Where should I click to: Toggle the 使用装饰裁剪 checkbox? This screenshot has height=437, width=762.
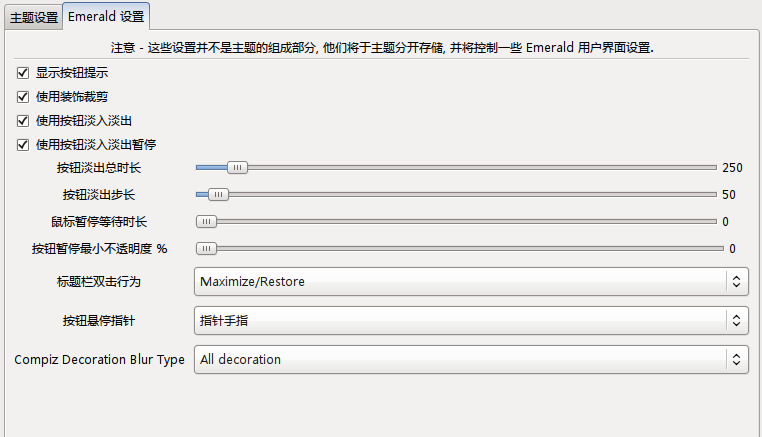pyautogui.click(x=23, y=97)
